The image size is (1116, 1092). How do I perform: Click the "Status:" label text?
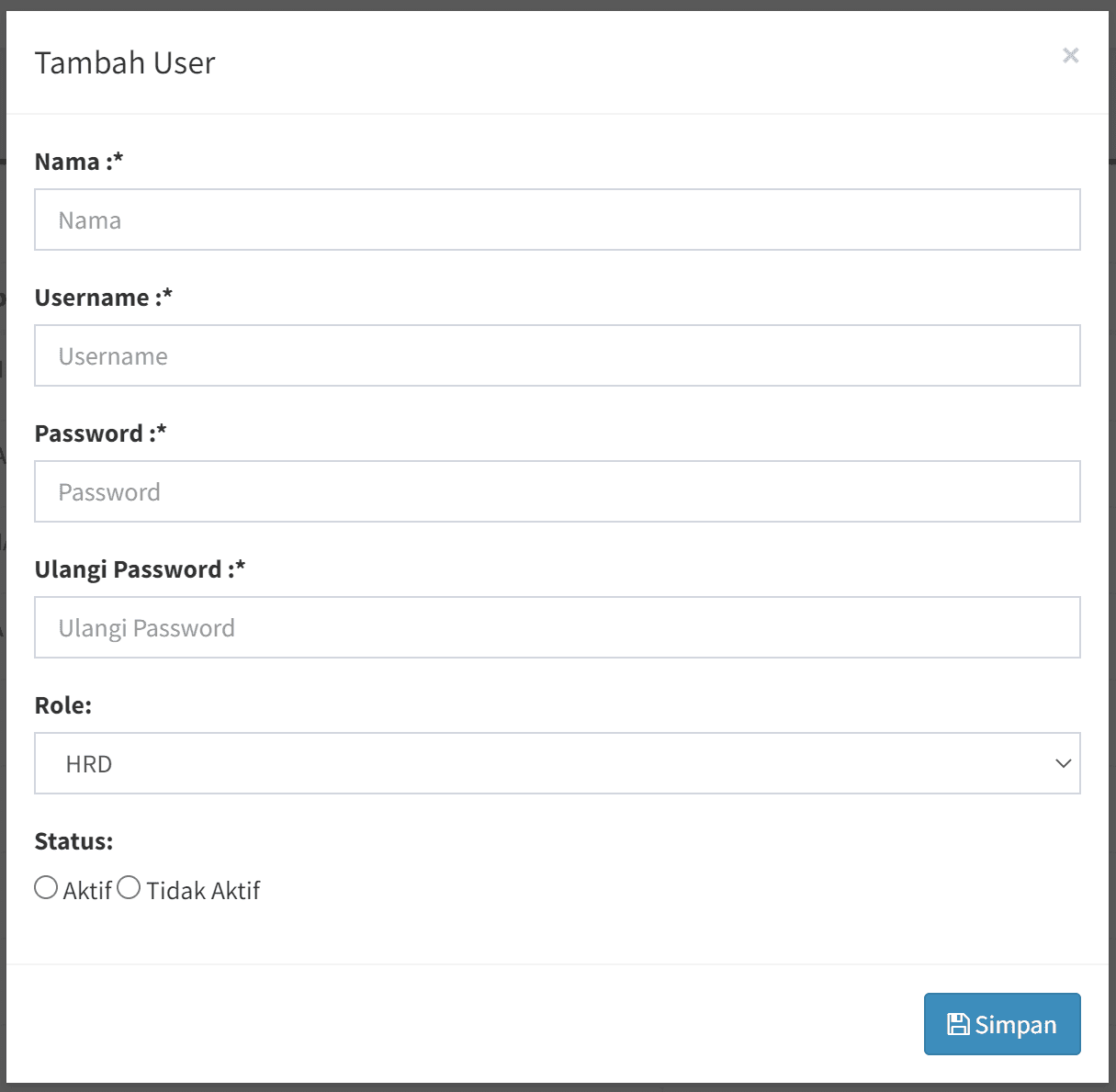[x=73, y=841]
